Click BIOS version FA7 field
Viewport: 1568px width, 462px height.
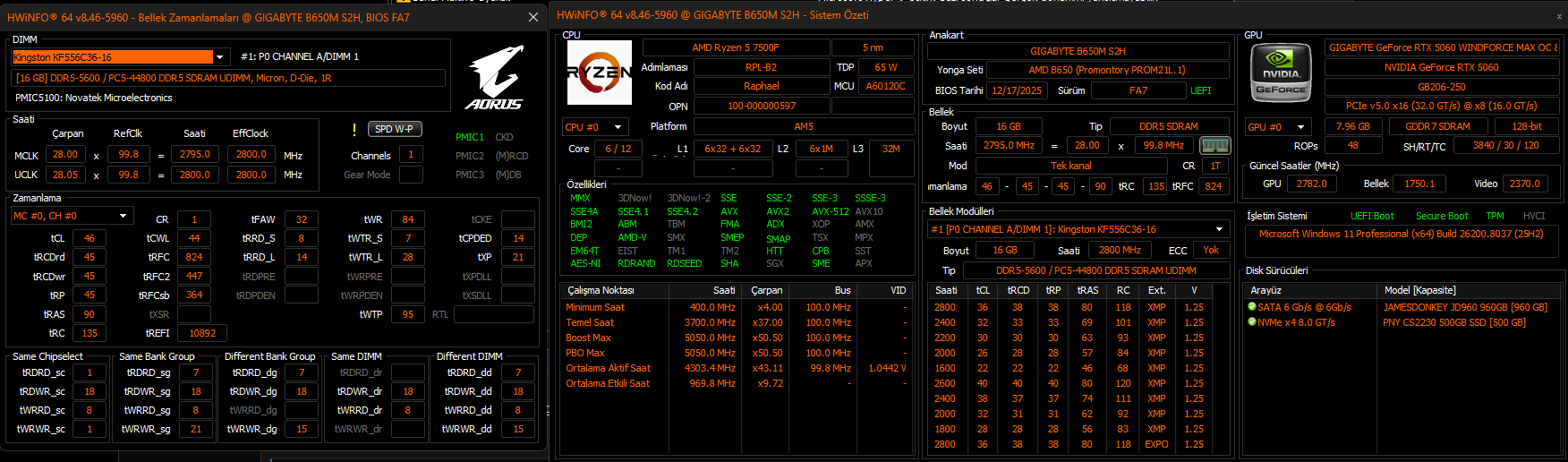(1138, 90)
